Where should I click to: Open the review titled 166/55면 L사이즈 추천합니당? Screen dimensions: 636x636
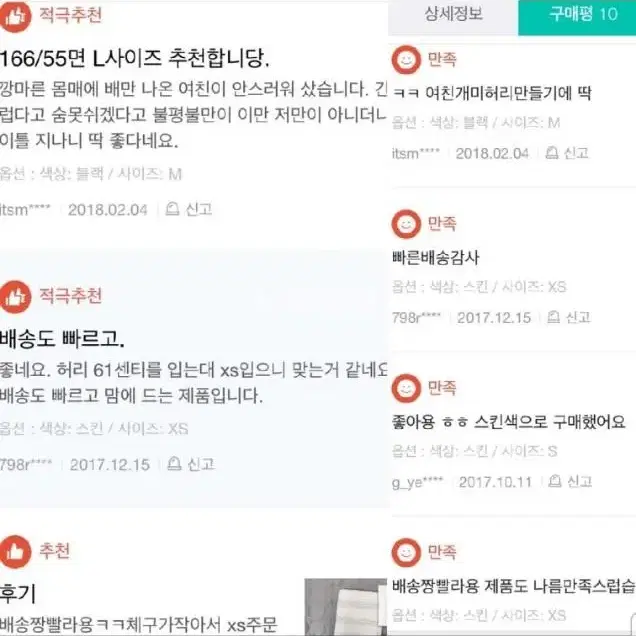point(134,59)
